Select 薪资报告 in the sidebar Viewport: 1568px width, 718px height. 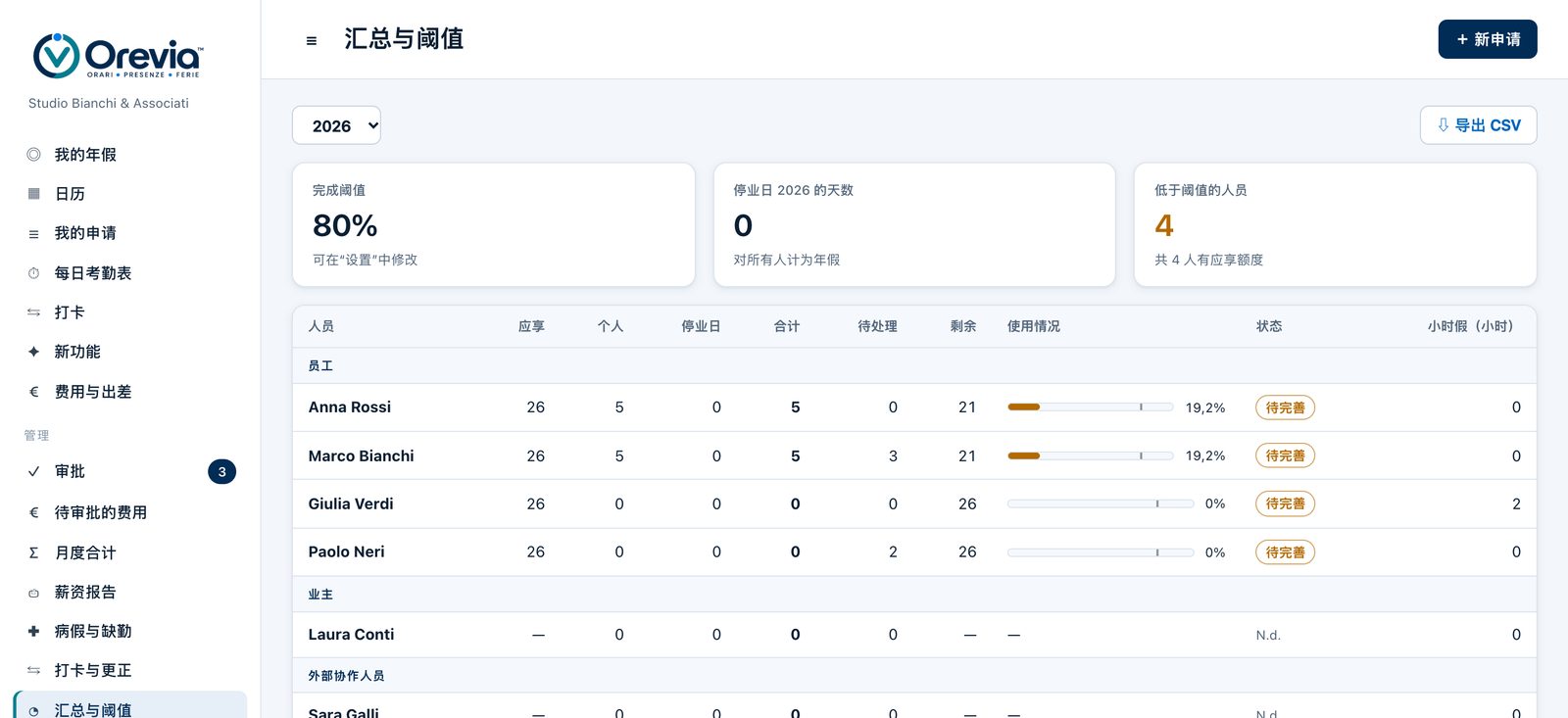130,593
